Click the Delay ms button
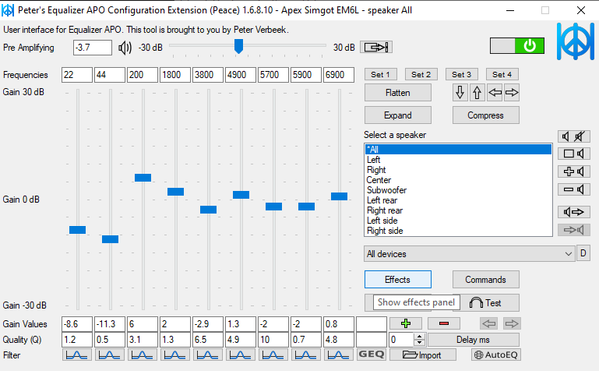 click(x=473, y=340)
